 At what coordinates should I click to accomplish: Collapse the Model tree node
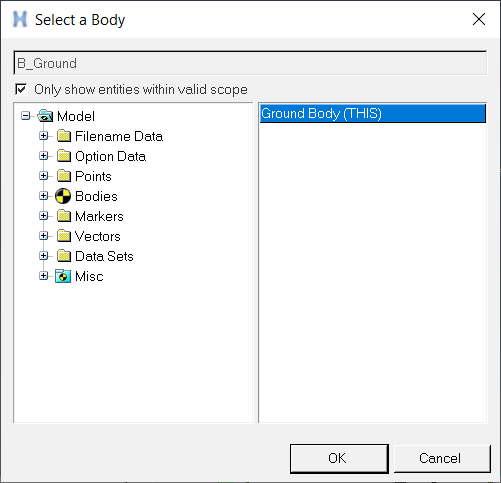pos(26,116)
